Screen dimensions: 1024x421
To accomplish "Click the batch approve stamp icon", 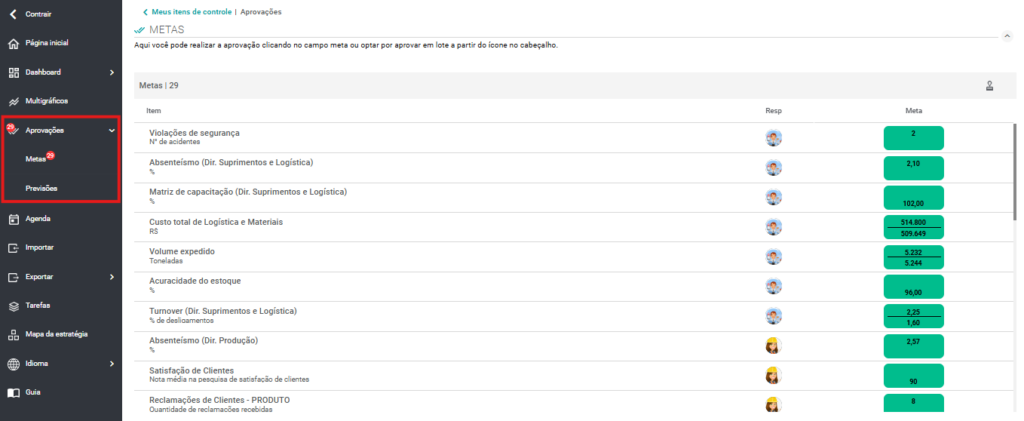I will [989, 86].
